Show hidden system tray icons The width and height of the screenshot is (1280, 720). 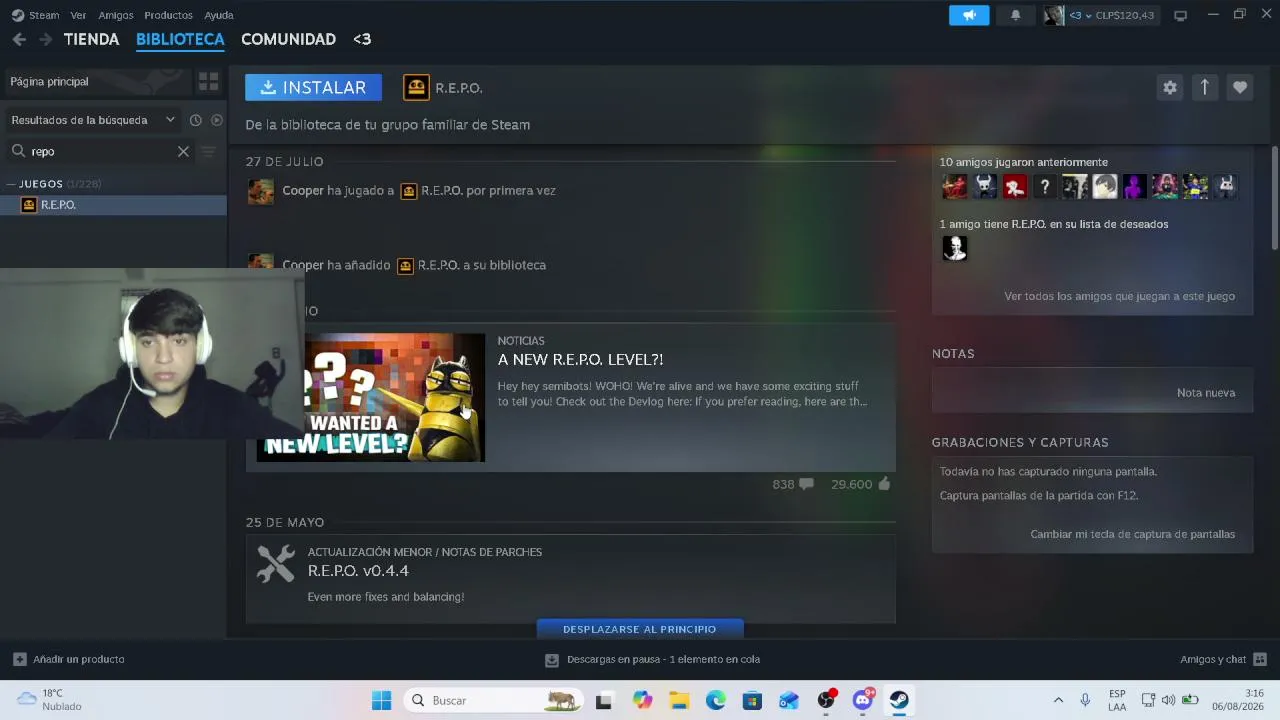point(1058,700)
